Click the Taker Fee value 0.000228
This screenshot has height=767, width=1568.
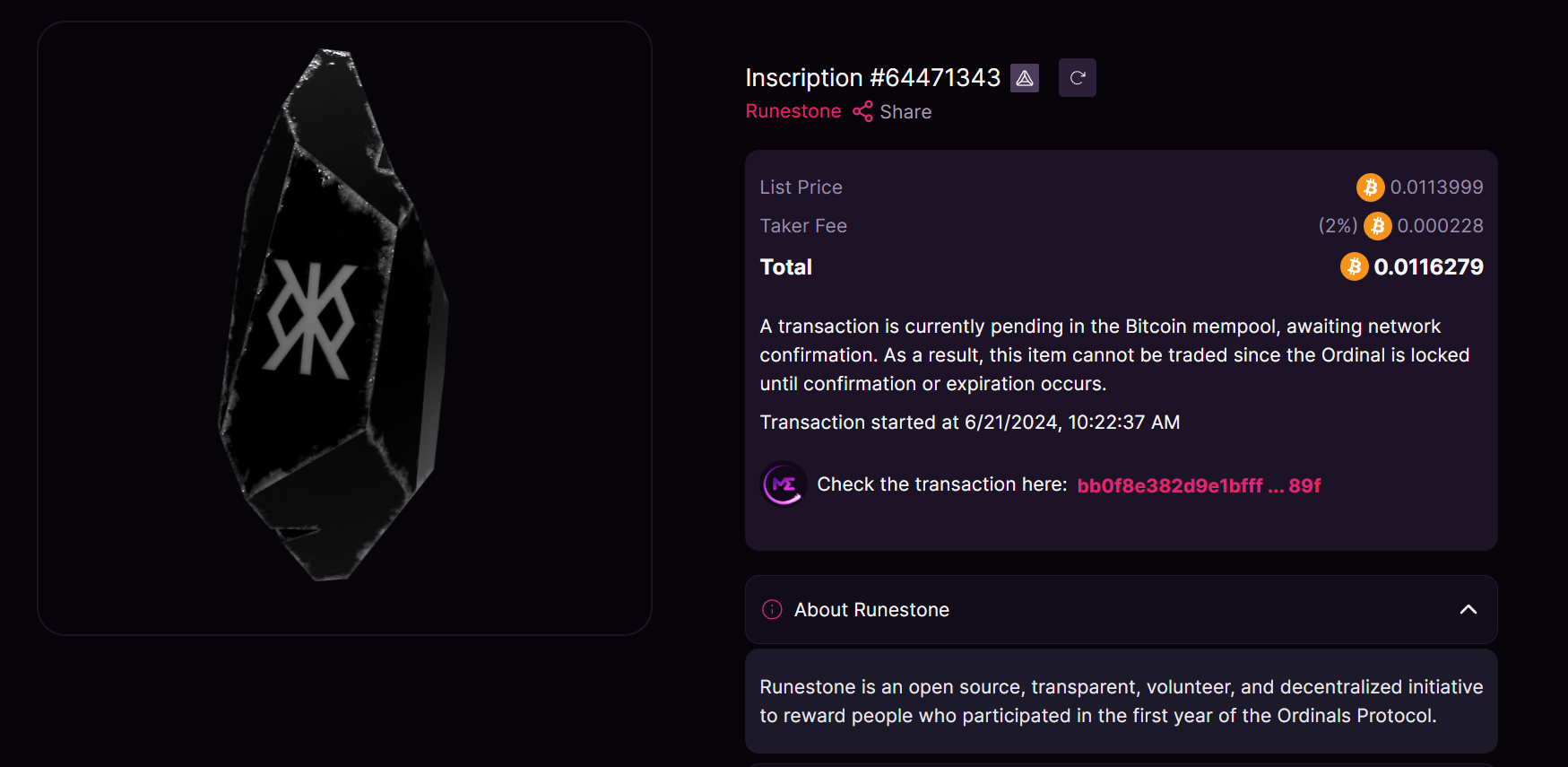pos(1440,226)
